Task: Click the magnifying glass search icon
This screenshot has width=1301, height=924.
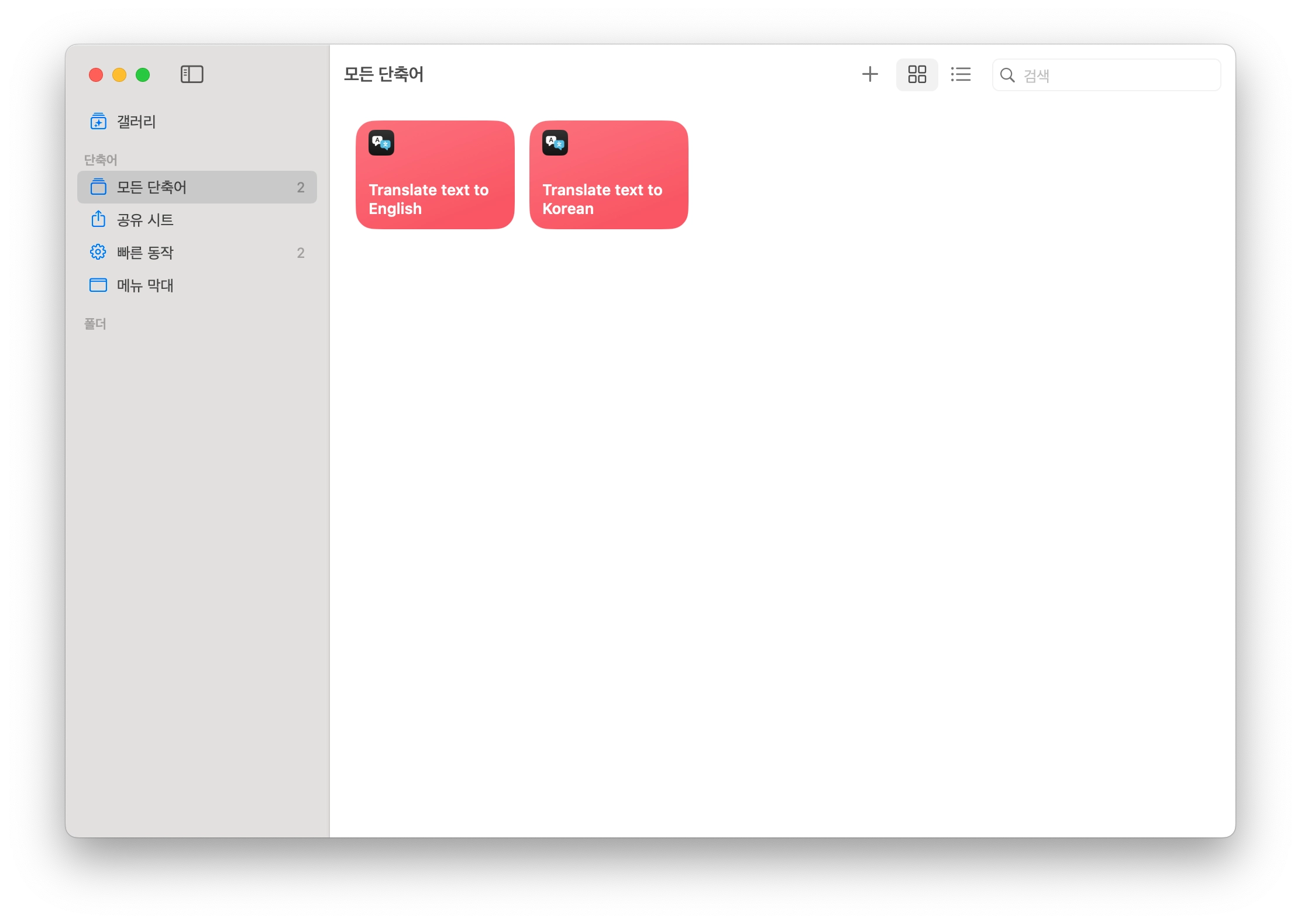Action: coord(1007,75)
